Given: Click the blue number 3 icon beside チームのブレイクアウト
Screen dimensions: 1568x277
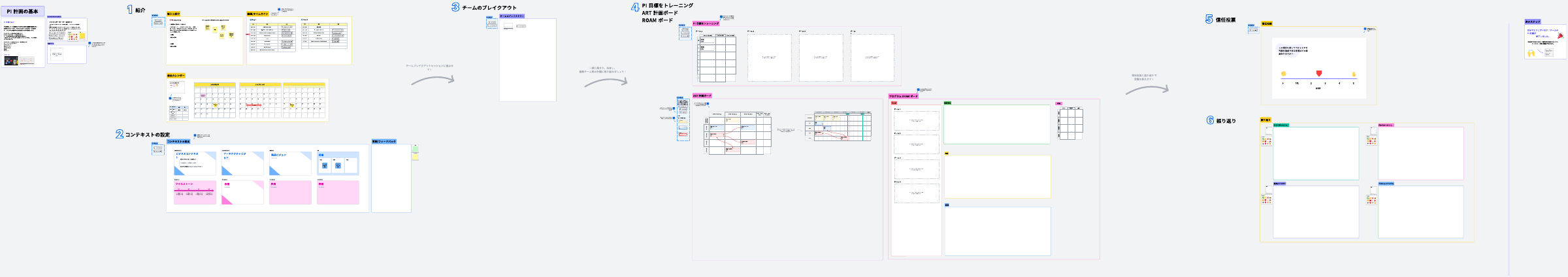Looking at the screenshot, I should [x=455, y=7].
